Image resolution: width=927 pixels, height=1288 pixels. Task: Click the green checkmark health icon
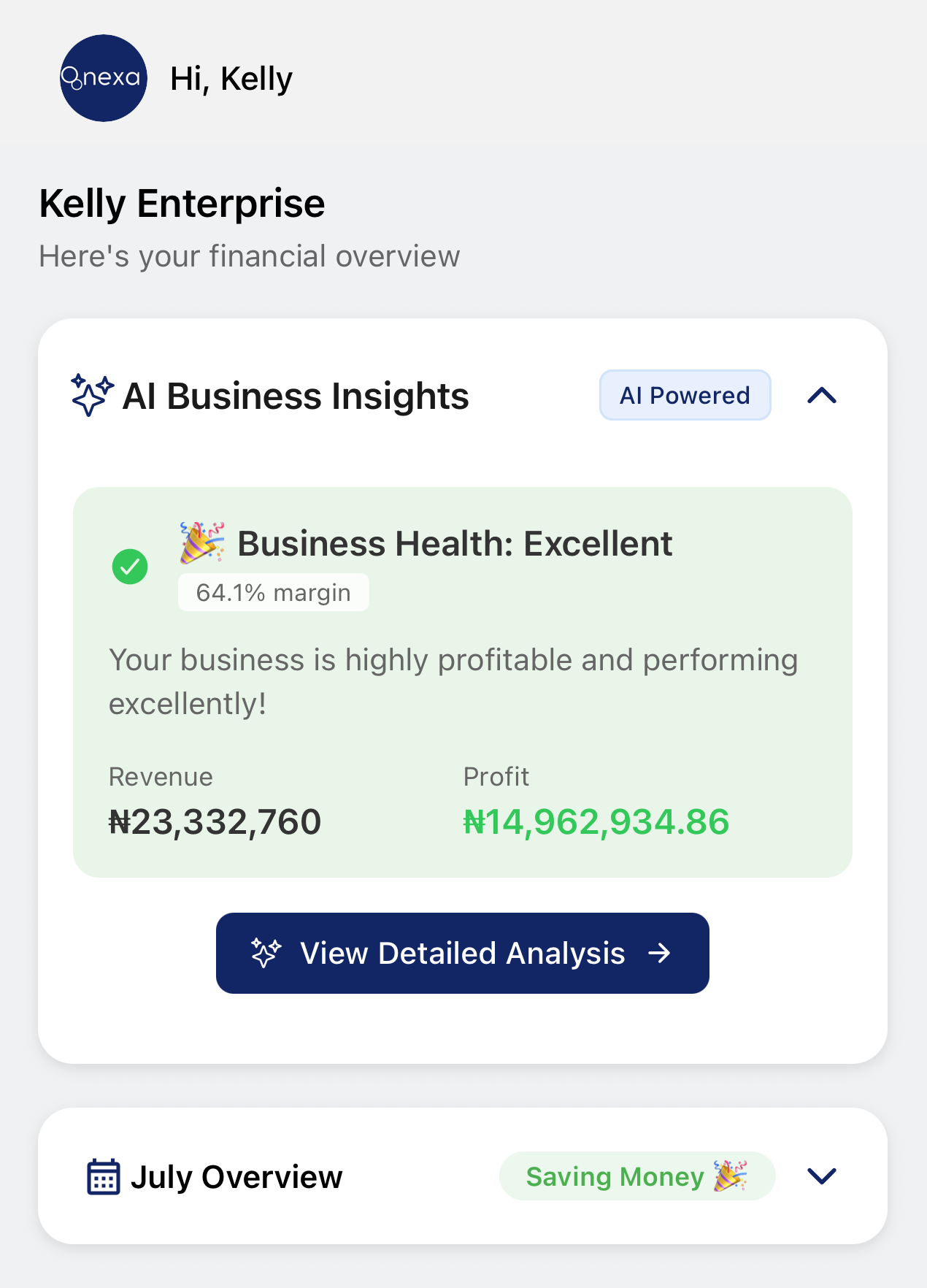tap(130, 567)
